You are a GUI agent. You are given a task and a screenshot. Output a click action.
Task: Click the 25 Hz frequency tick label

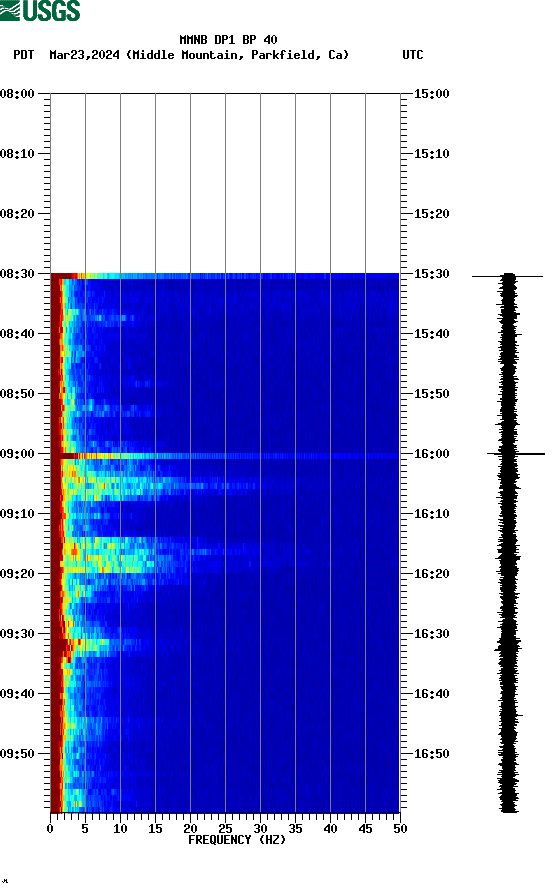[225, 829]
